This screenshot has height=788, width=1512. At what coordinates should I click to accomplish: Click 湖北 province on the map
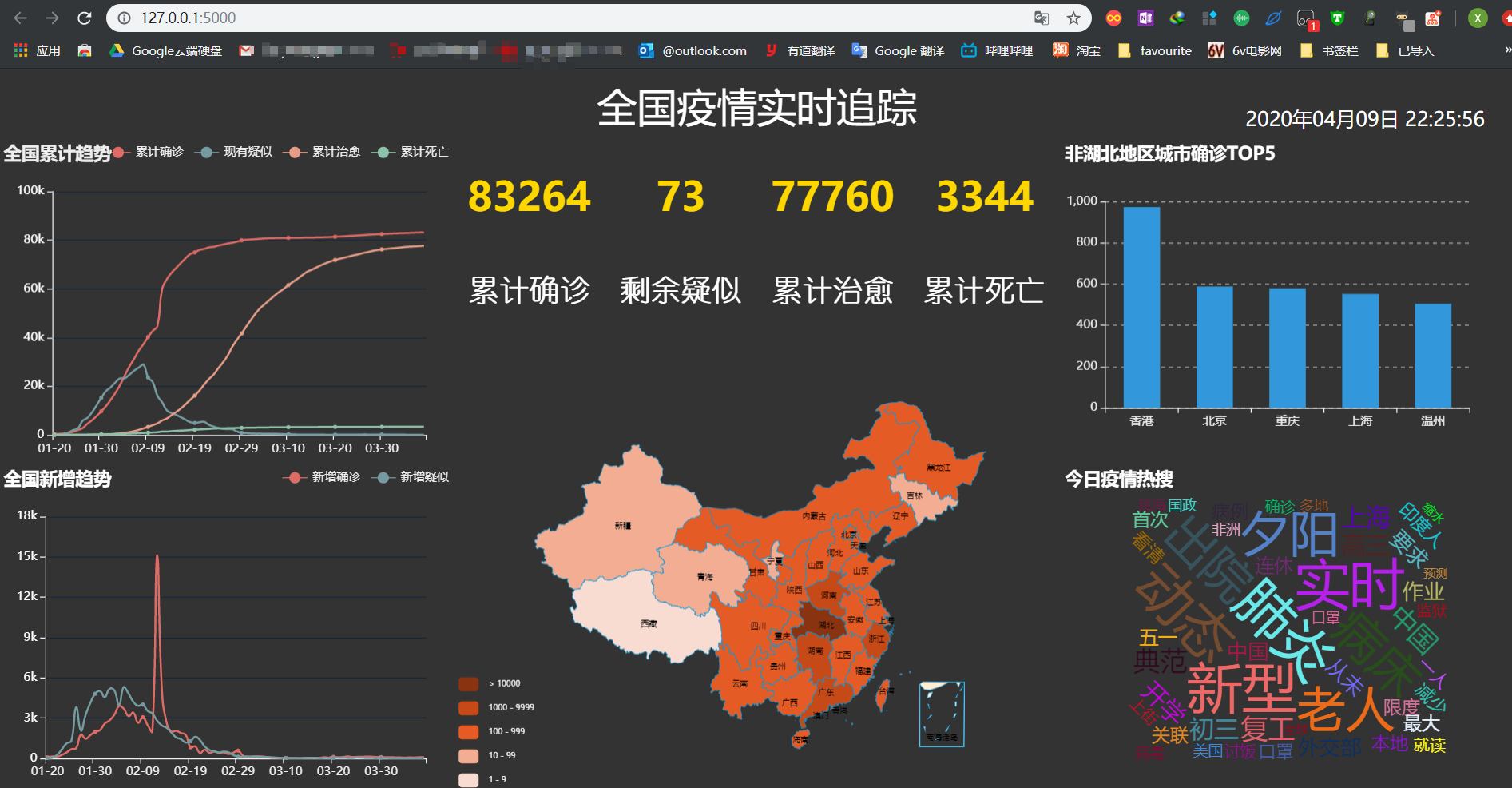click(x=826, y=623)
